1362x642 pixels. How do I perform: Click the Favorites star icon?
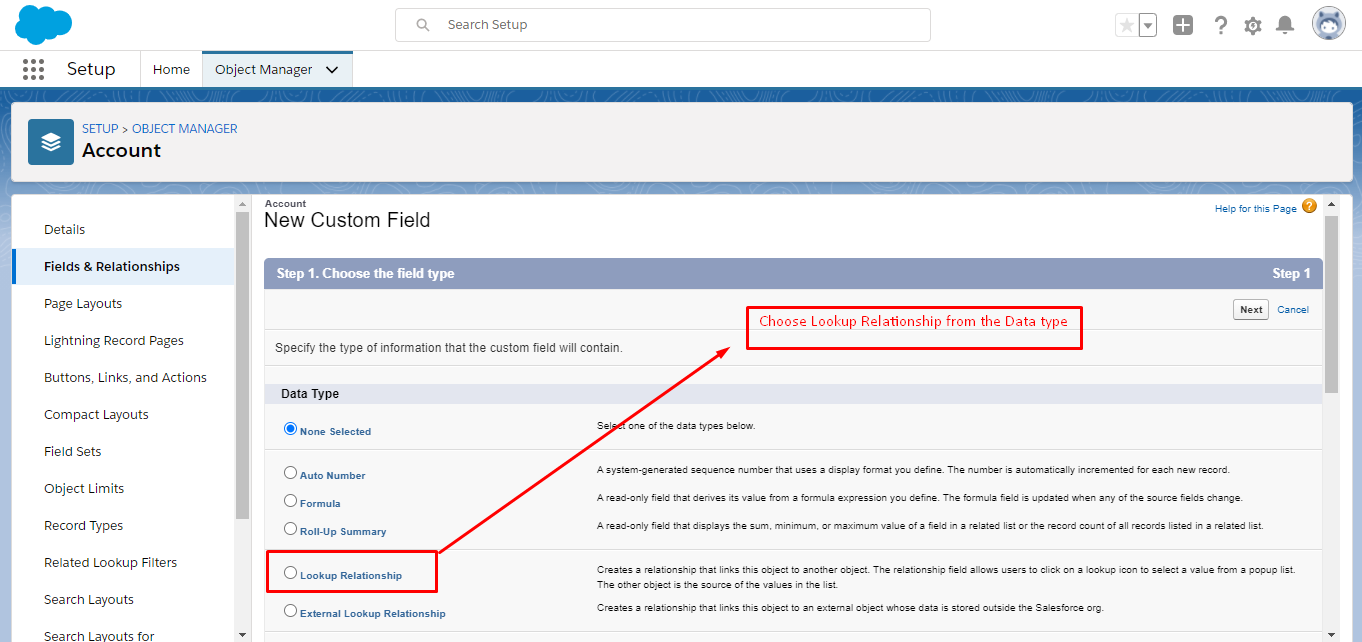tap(1126, 25)
